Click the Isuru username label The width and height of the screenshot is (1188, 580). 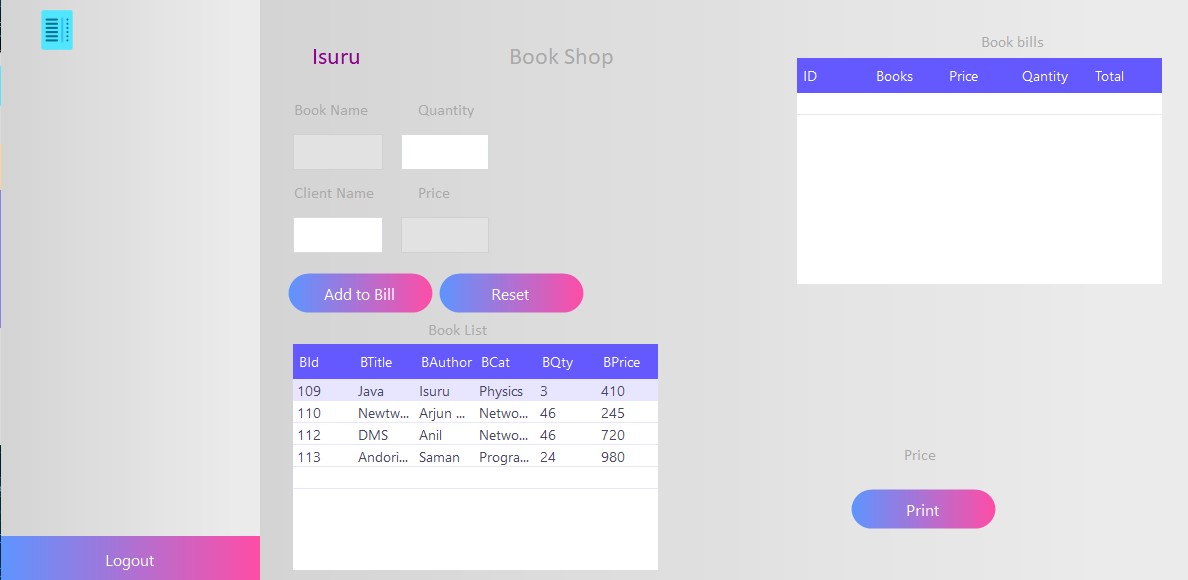tap(336, 57)
